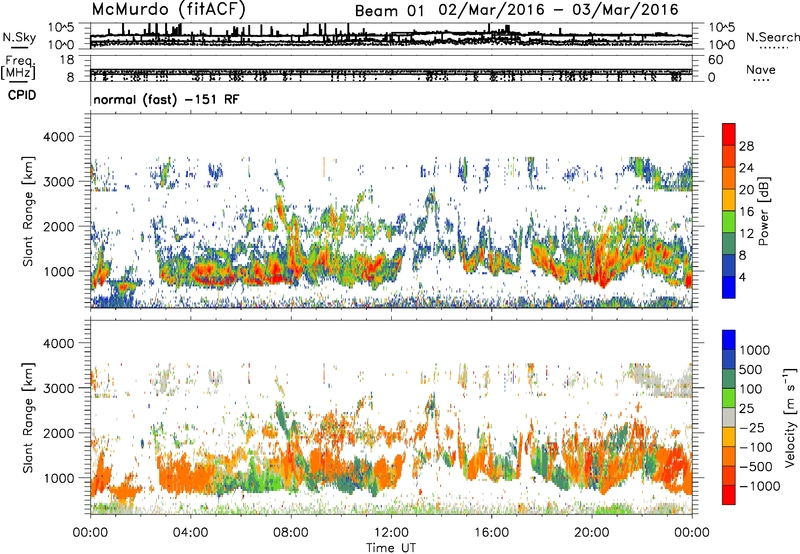
Task: Click the frequency time series panel
Action: click(391, 69)
